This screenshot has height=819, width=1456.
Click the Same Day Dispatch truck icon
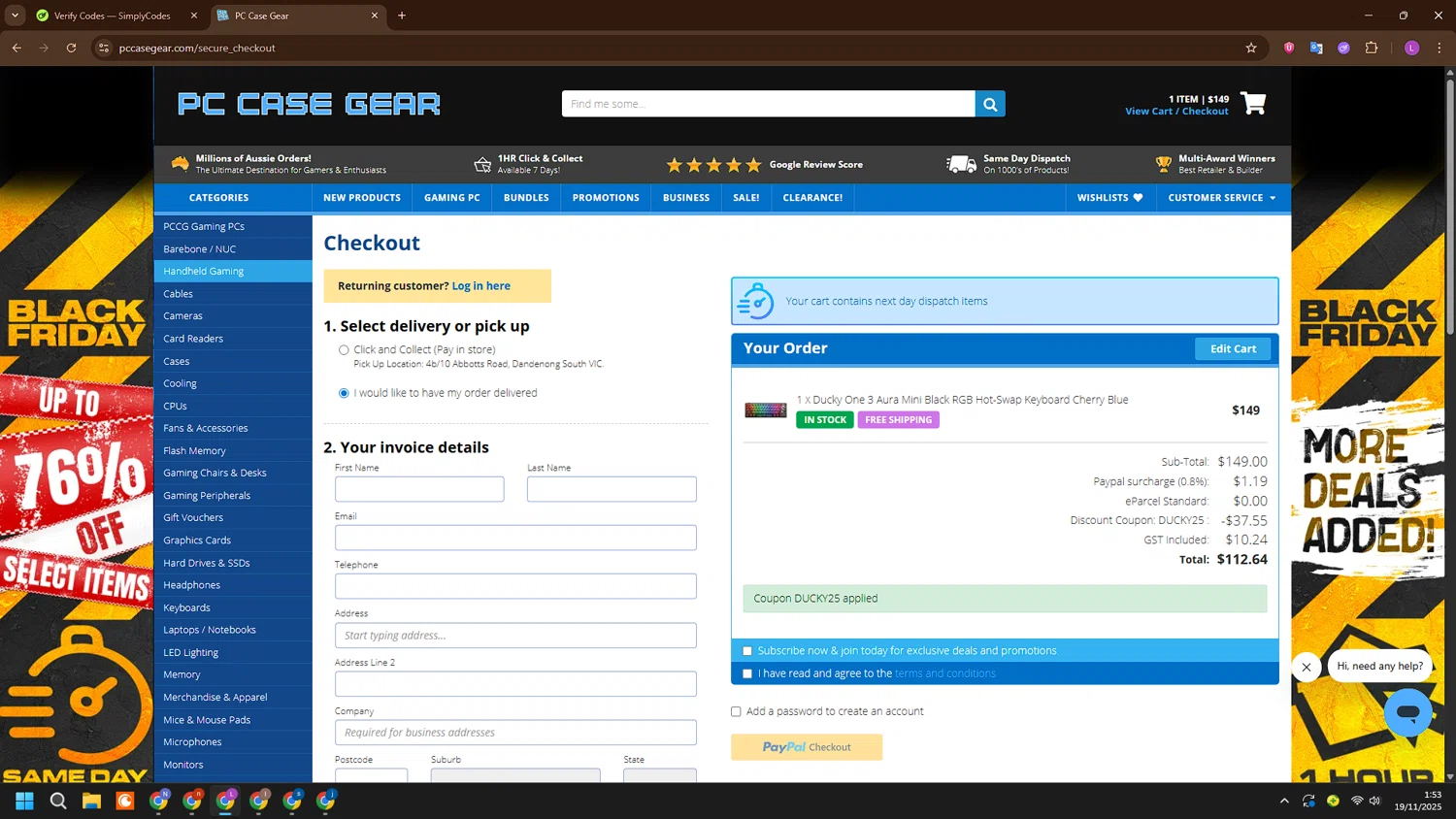click(x=961, y=164)
